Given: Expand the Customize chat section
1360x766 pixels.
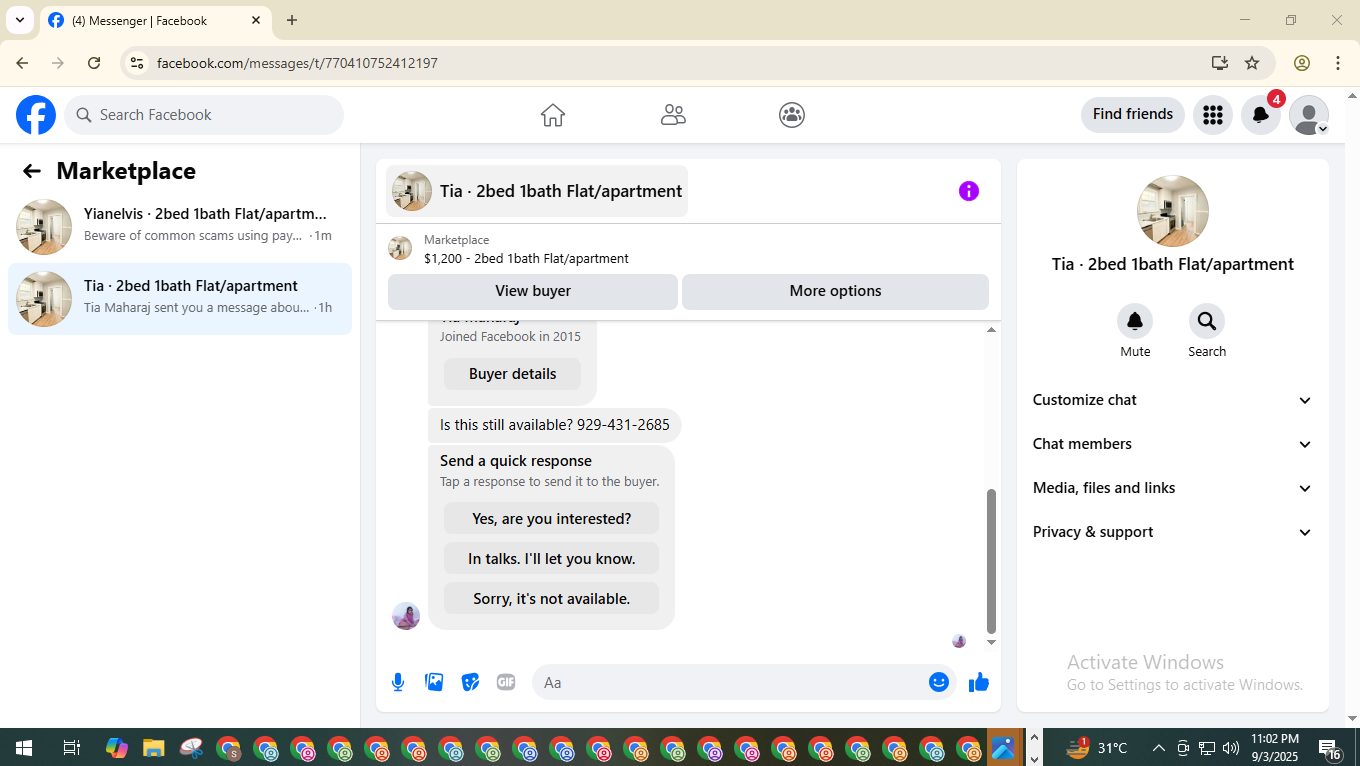Looking at the screenshot, I should coord(1173,400).
